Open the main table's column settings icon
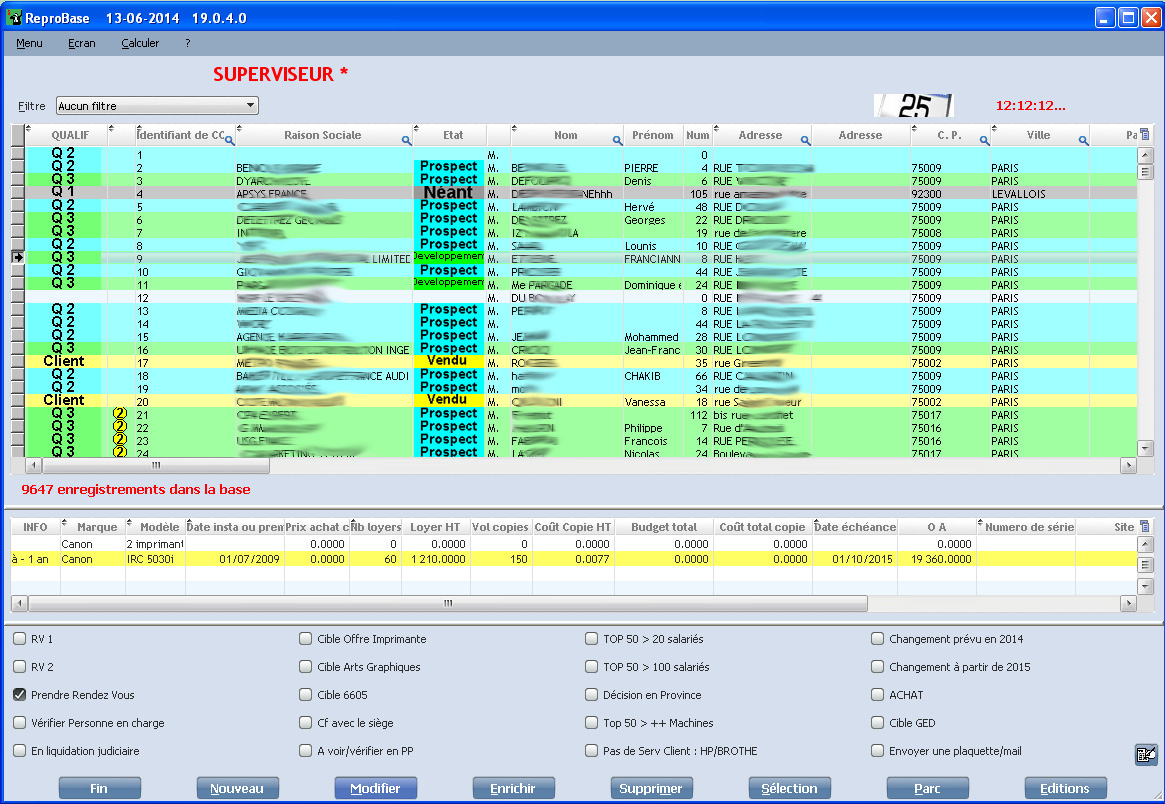The width and height of the screenshot is (1165, 804). click(1145, 135)
